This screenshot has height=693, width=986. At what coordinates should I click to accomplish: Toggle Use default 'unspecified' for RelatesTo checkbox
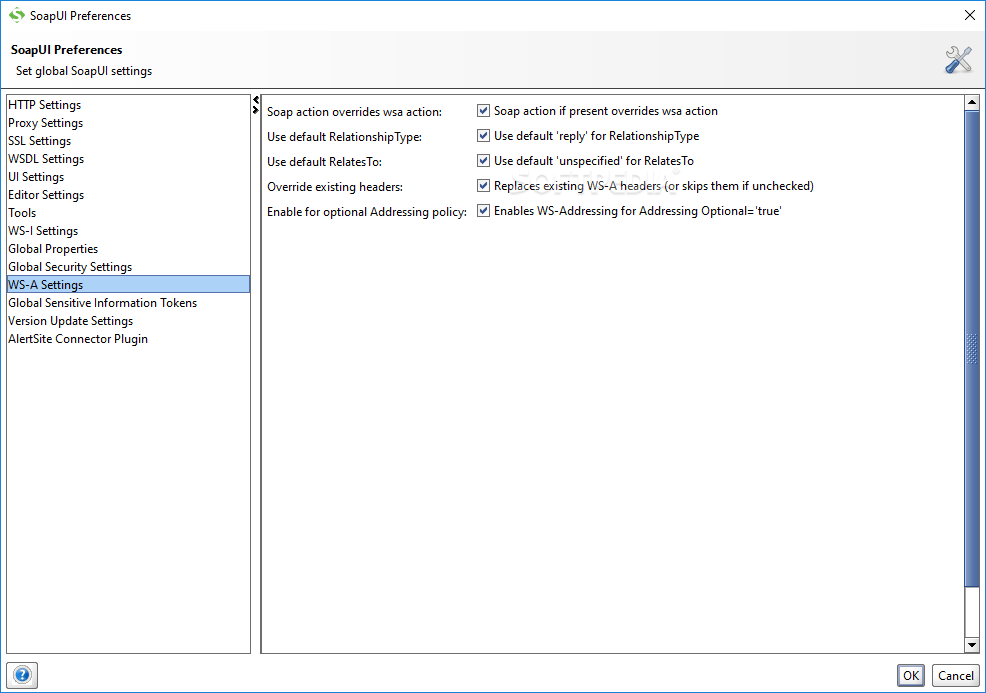(483, 161)
